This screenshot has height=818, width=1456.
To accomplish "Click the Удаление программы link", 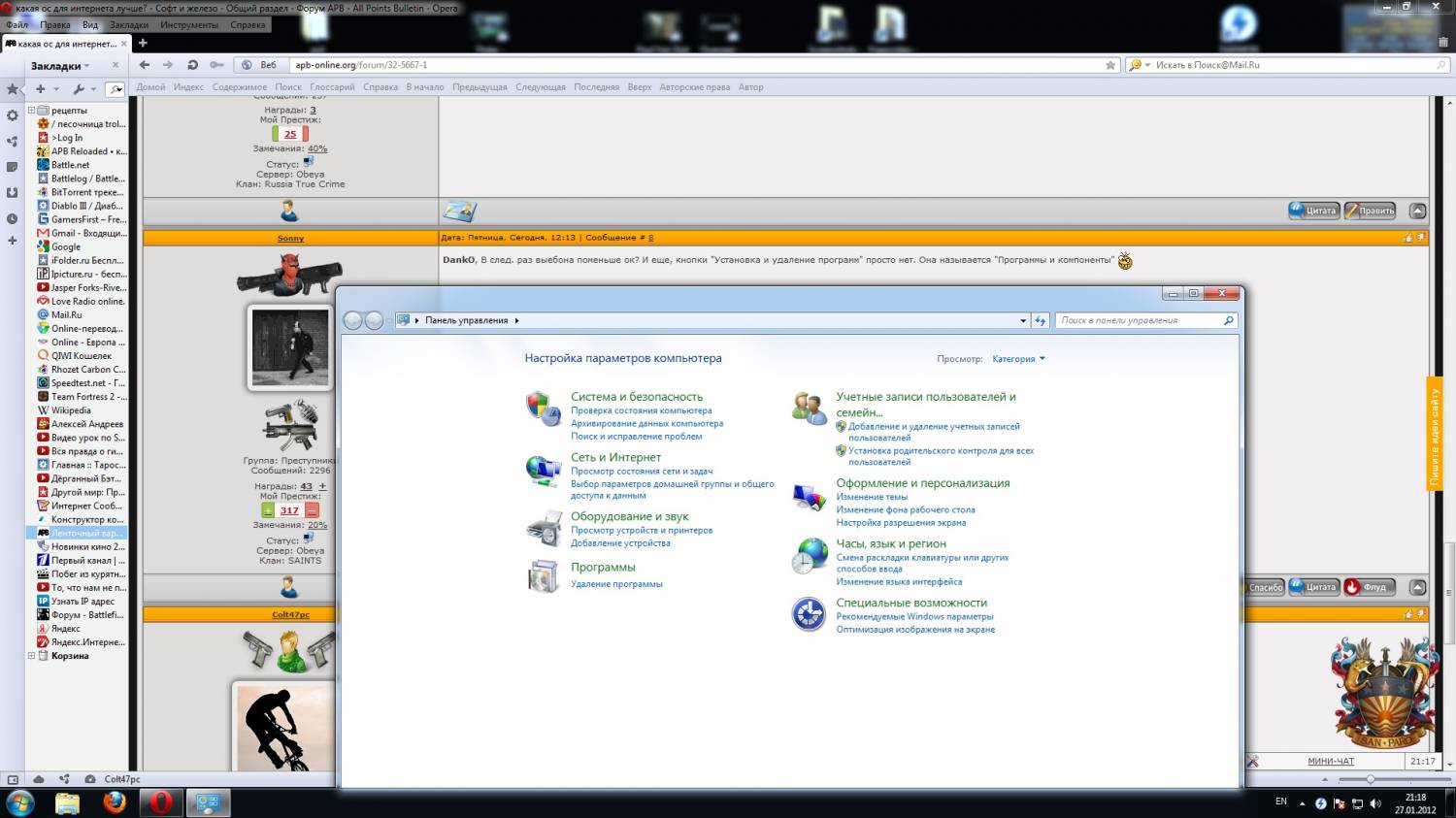I will (616, 584).
